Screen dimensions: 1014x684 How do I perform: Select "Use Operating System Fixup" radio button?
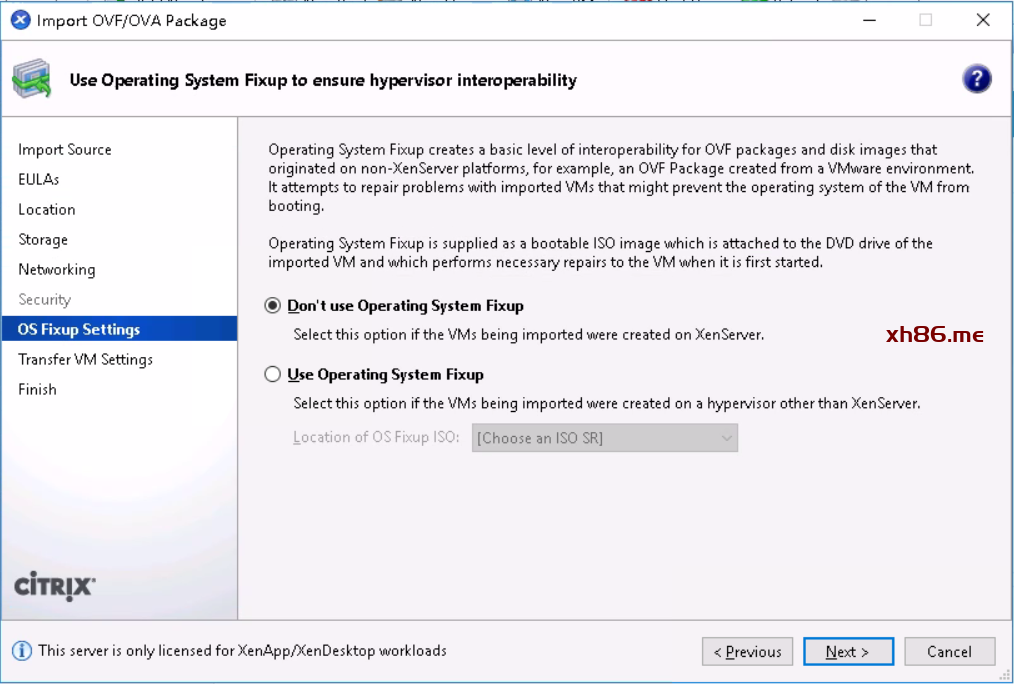(273, 375)
